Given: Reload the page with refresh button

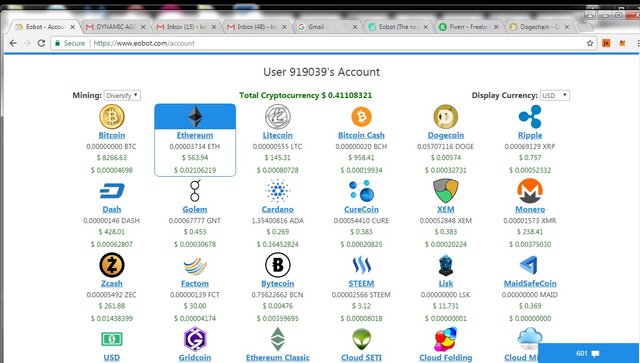Looking at the screenshot, I should (x=41, y=43).
